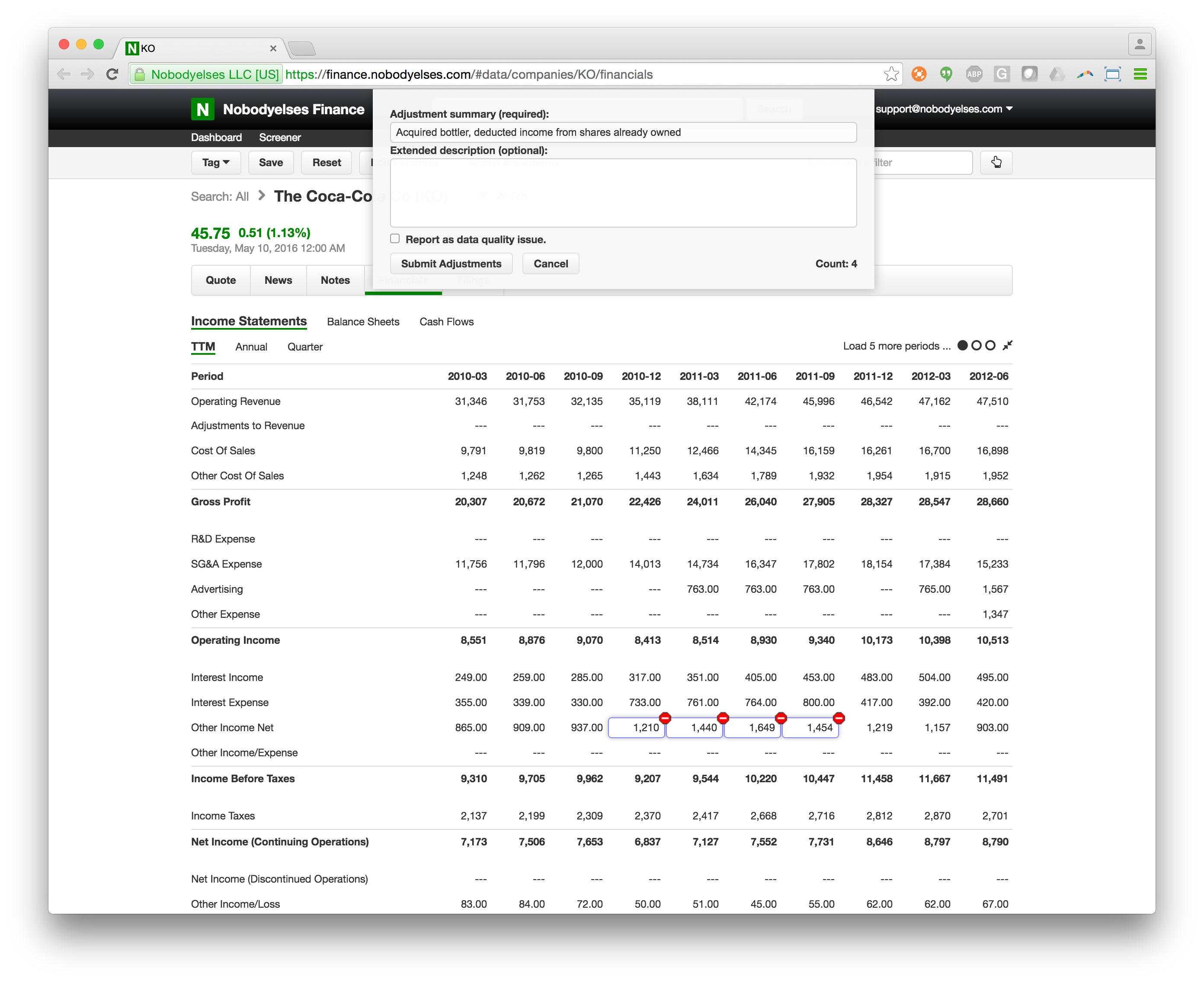The width and height of the screenshot is (1204, 983).
Task: Select the third period page dot
Action: 990,345
